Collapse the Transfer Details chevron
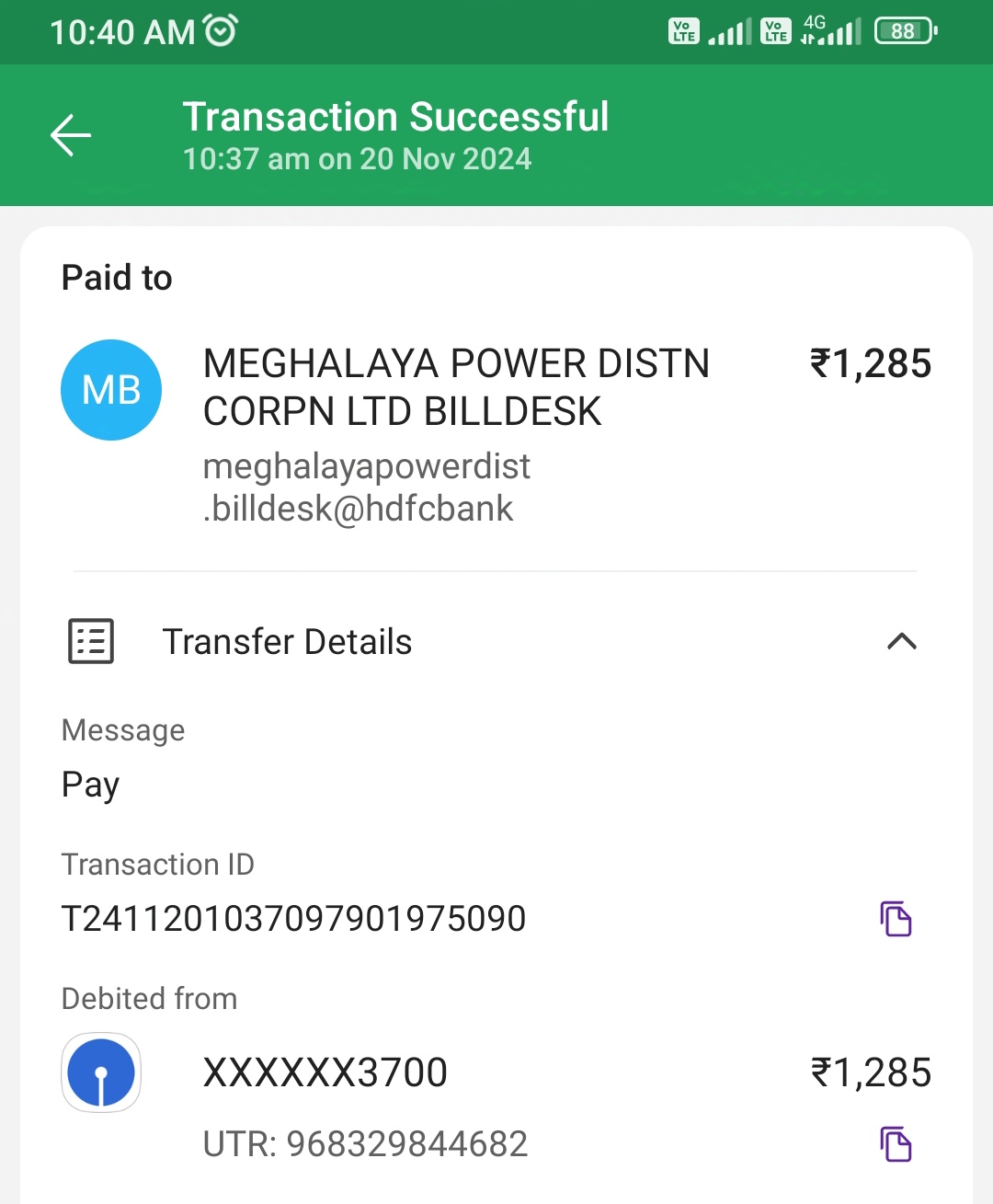This screenshot has width=993, height=1204. 902,641
